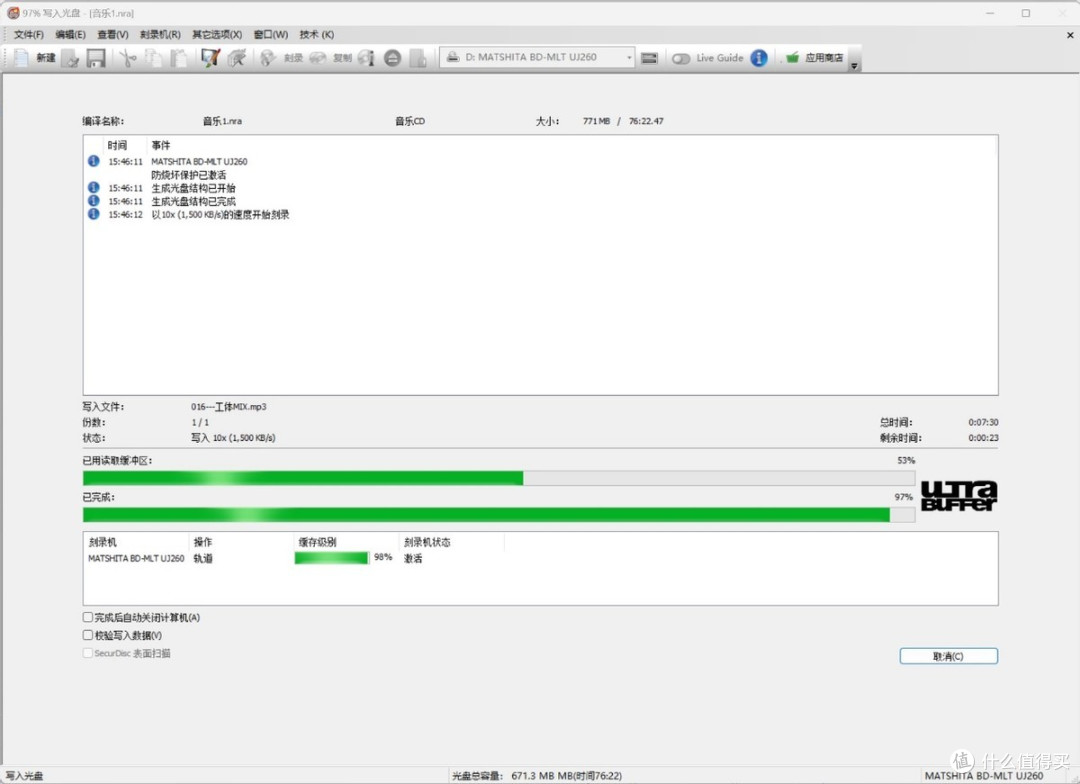The height and width of the screenshot is (784, 1080).
Task: Click the Disc info icon
Action: click(366, 58)
